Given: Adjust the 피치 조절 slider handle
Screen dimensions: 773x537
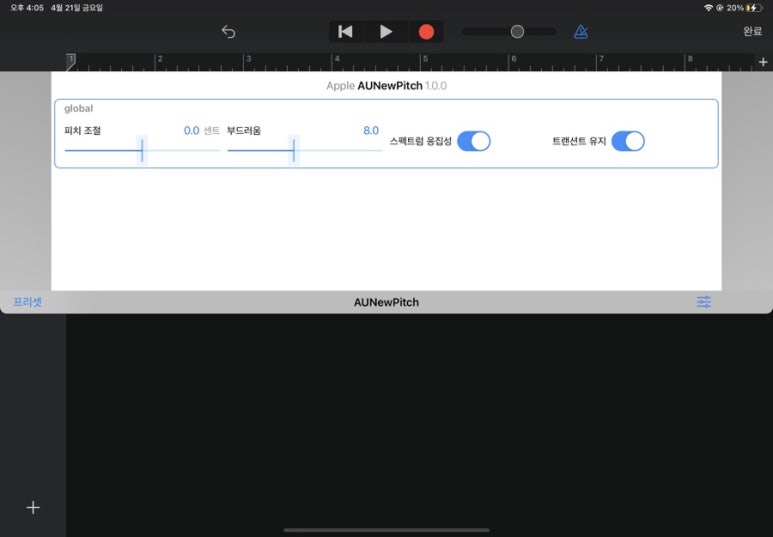Looking at the screenshot, I should tap(142, 150).
